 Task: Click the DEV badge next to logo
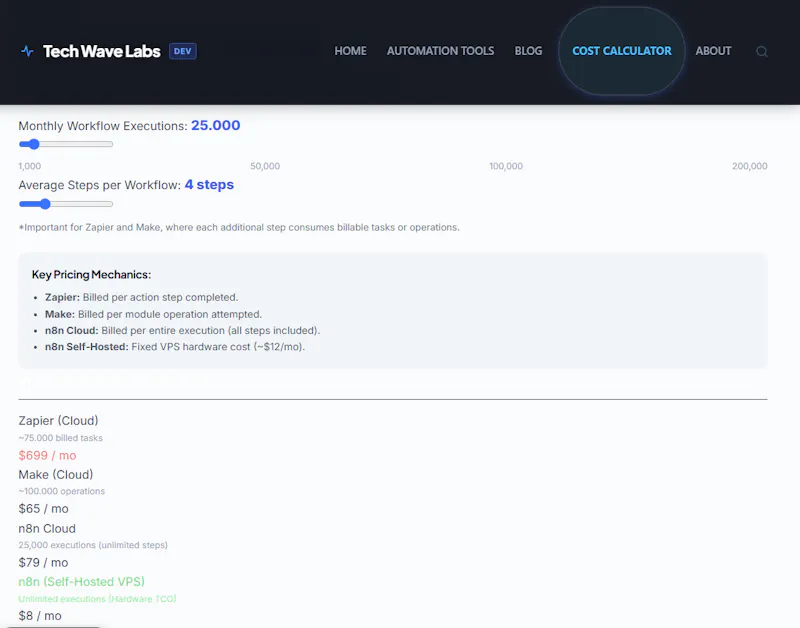pos(183,51)
